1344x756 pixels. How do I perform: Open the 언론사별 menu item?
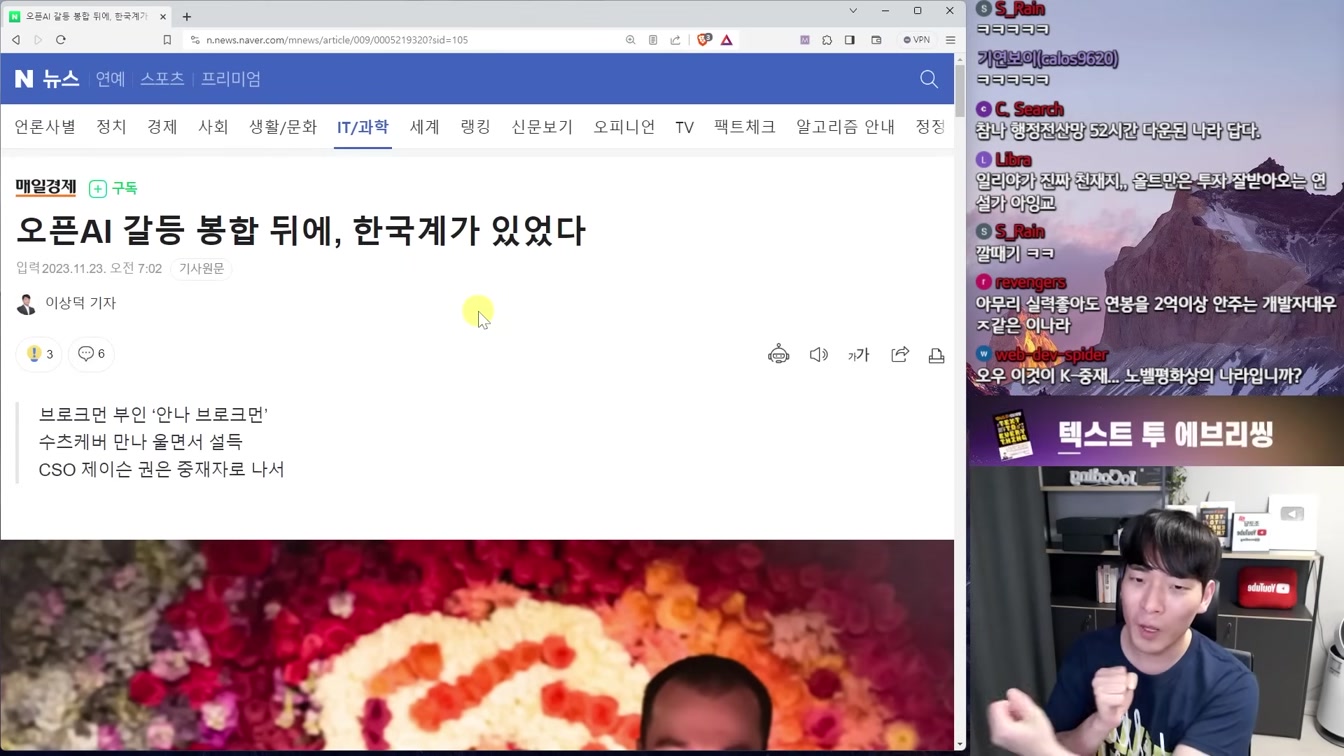(45, 127)
